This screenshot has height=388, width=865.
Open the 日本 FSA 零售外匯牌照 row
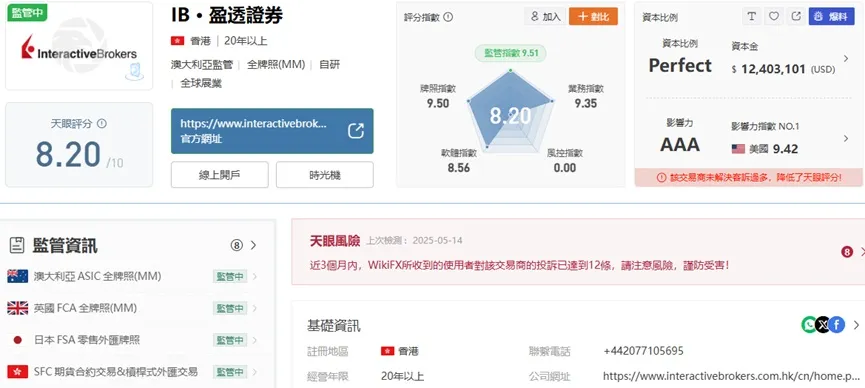[x=133, y=340]
